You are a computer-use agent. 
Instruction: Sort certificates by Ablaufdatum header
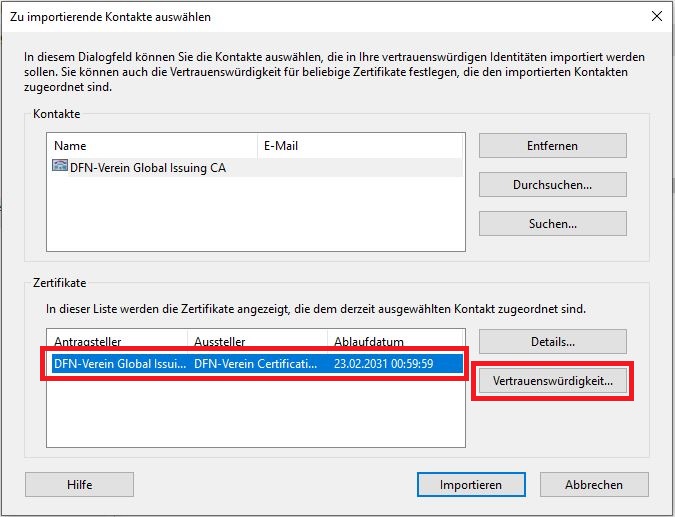point(395,342)
